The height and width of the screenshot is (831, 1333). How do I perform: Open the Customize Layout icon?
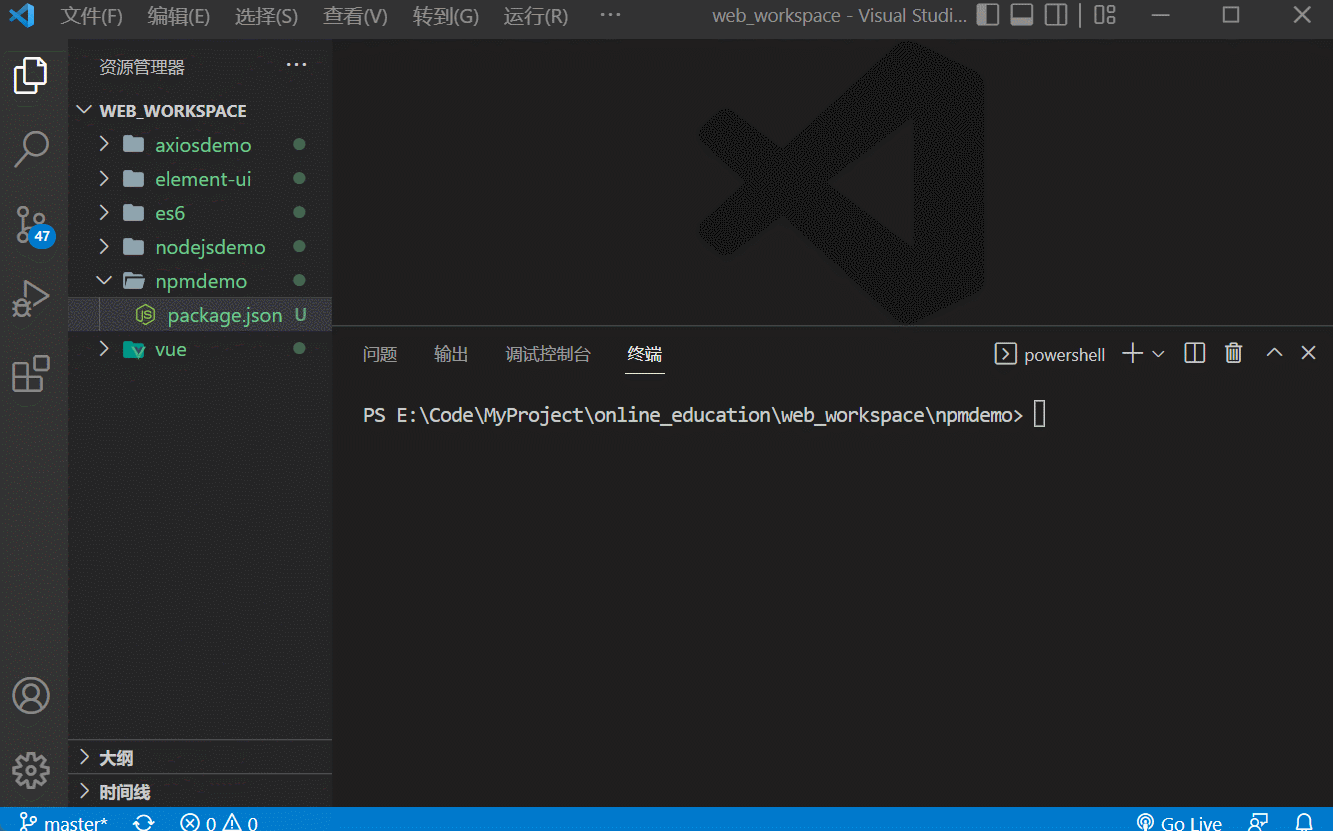1105,15
